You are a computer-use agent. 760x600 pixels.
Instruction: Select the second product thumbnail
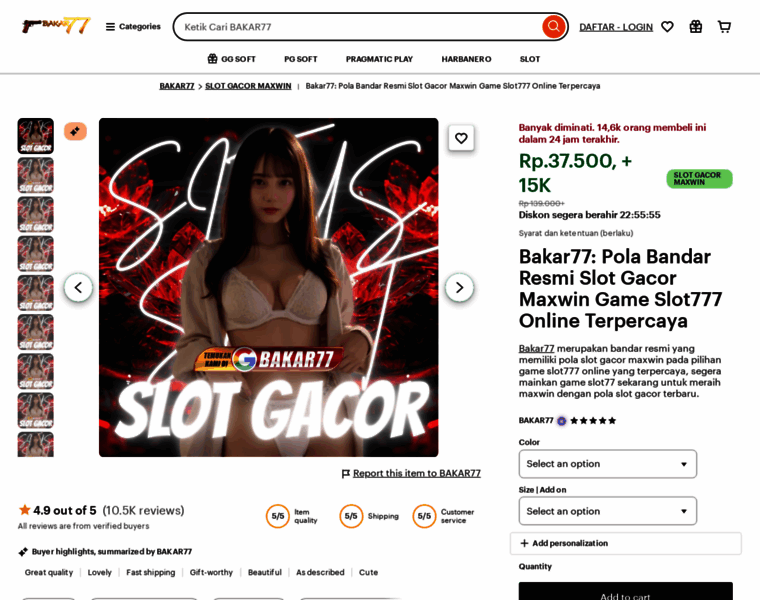pyautogui.click(x=35, y=175)
